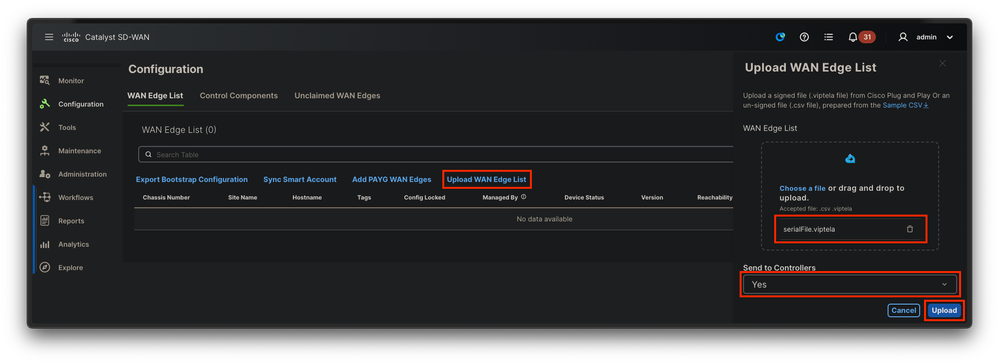999x364 pixels.
Task: Click the Managed By info icon
Action: coord(524,197)
